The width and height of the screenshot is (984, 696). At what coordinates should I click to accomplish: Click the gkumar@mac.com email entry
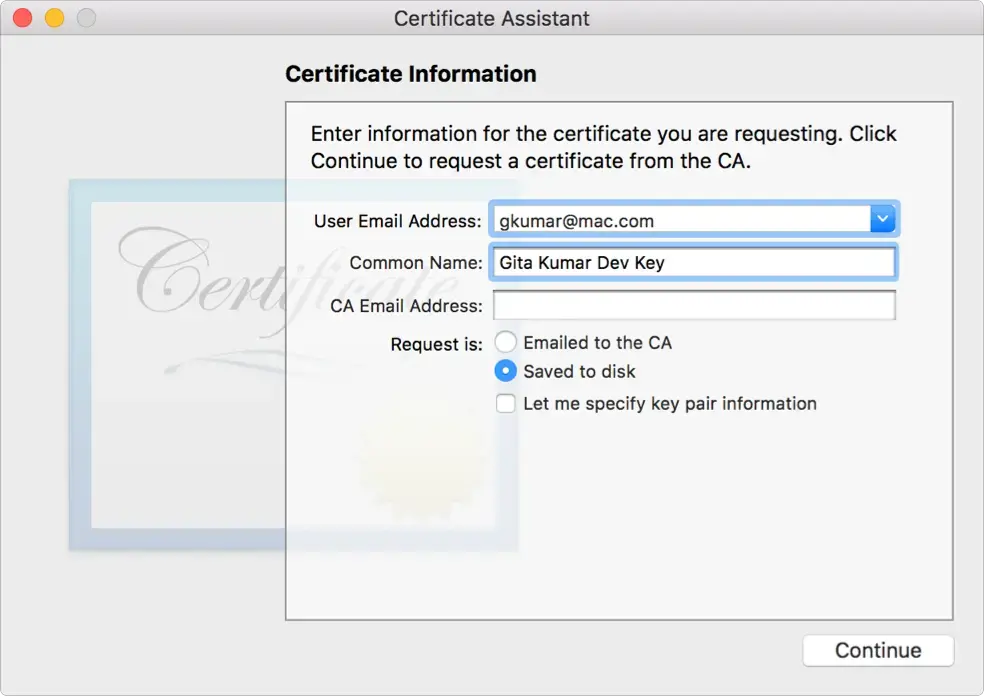tap(570, 218)
